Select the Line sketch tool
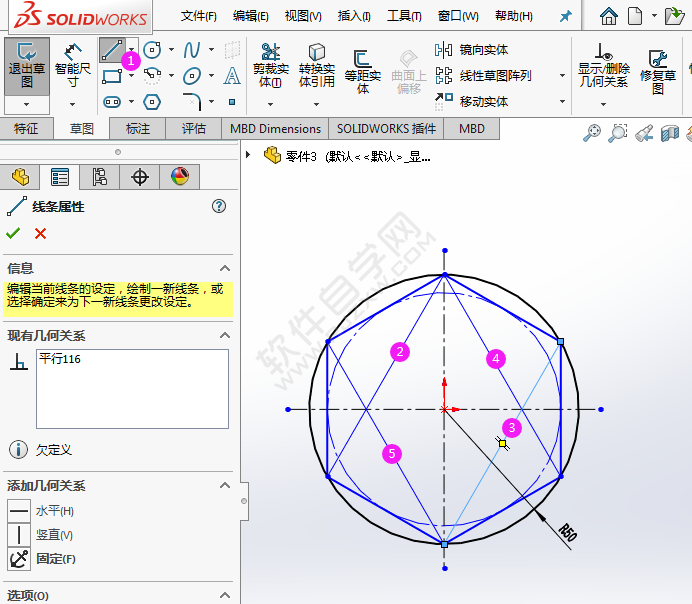692x604 pixels. (x=112, y=50)
